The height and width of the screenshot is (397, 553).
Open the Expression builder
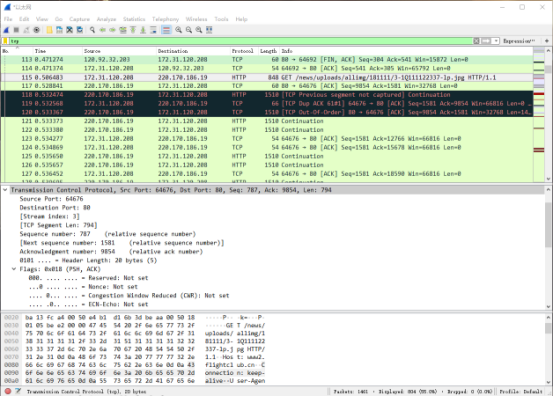(x=519, y=41)
